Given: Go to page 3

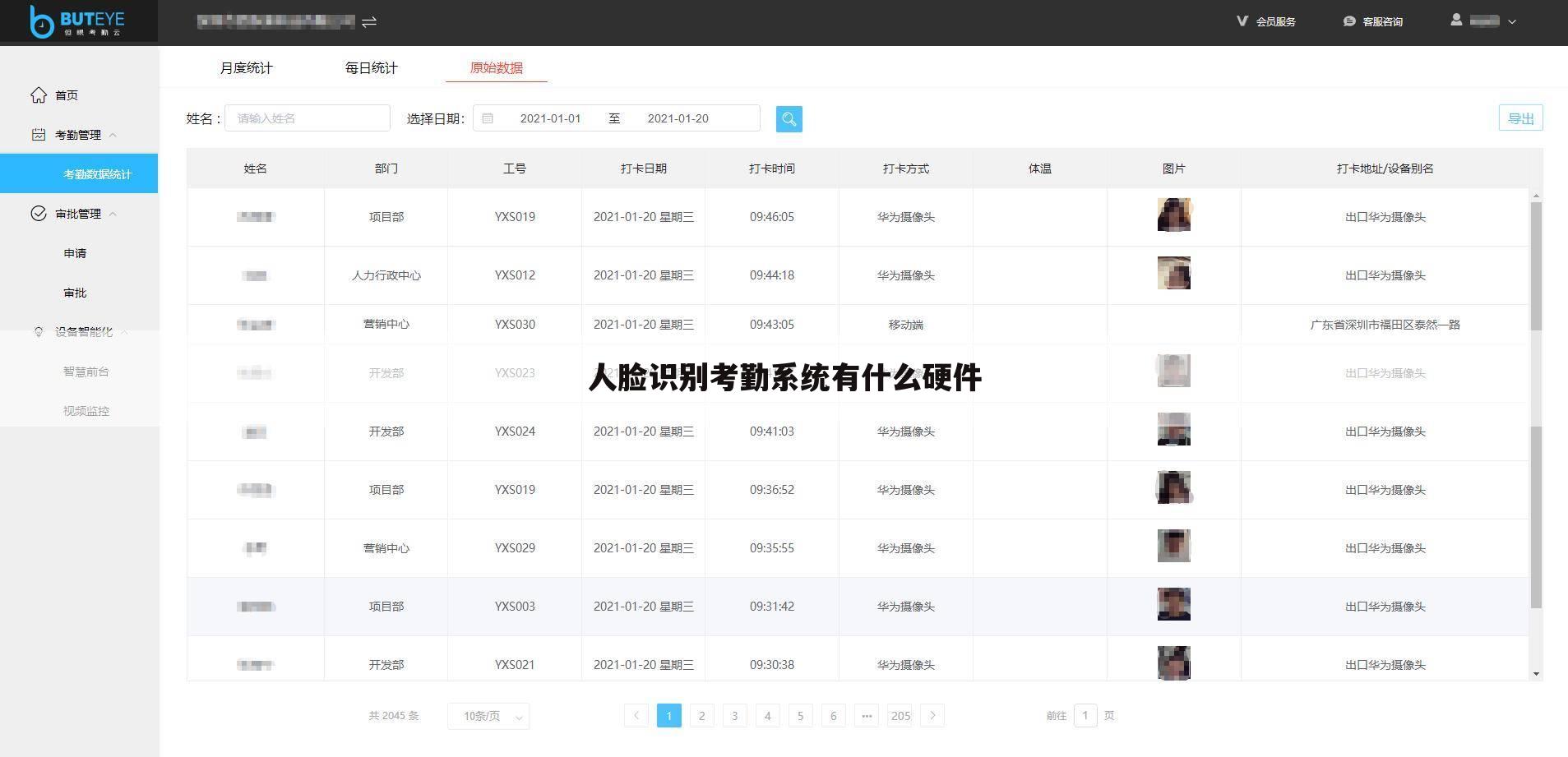Looking at the screenshot, I should [x=734, y=716].
